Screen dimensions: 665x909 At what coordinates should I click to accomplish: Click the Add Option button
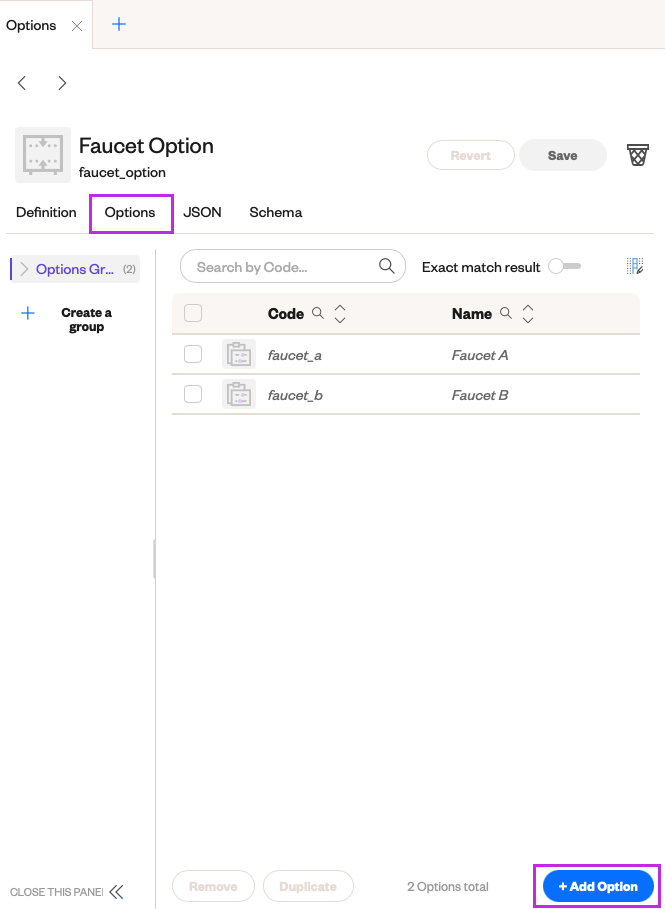(598, 886)
